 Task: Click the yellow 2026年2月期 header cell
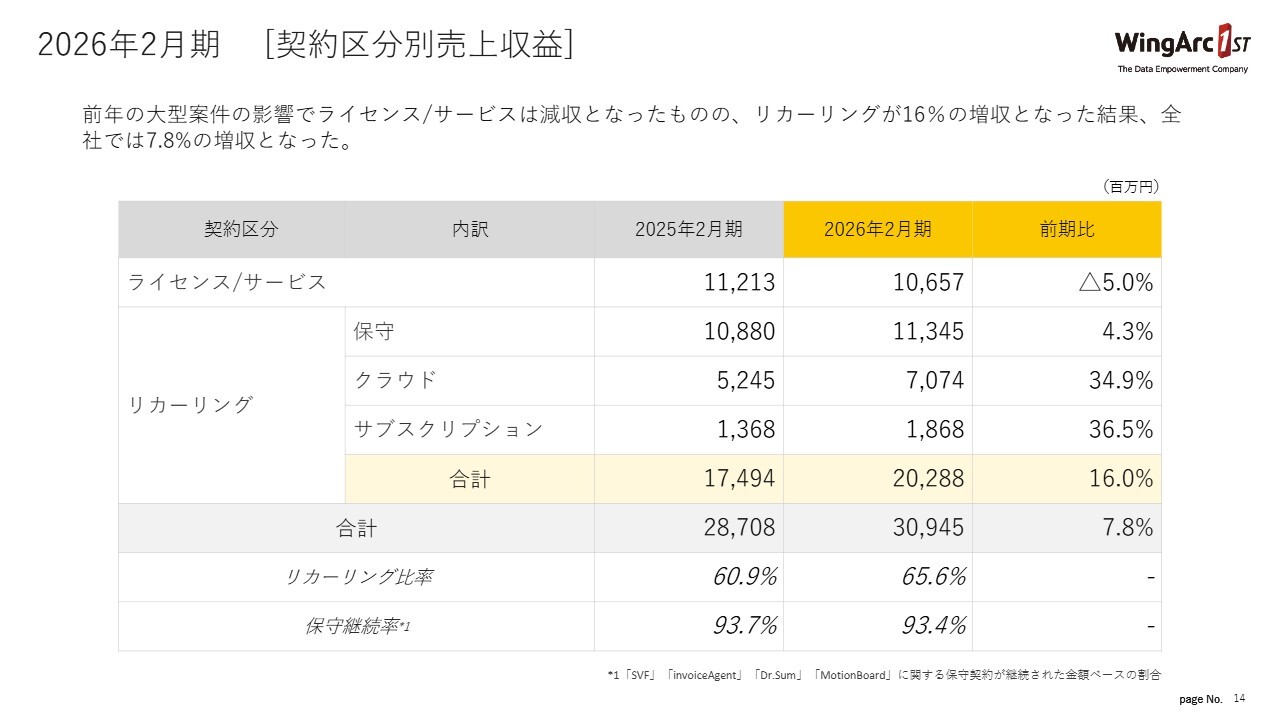(x=877, y=229)
